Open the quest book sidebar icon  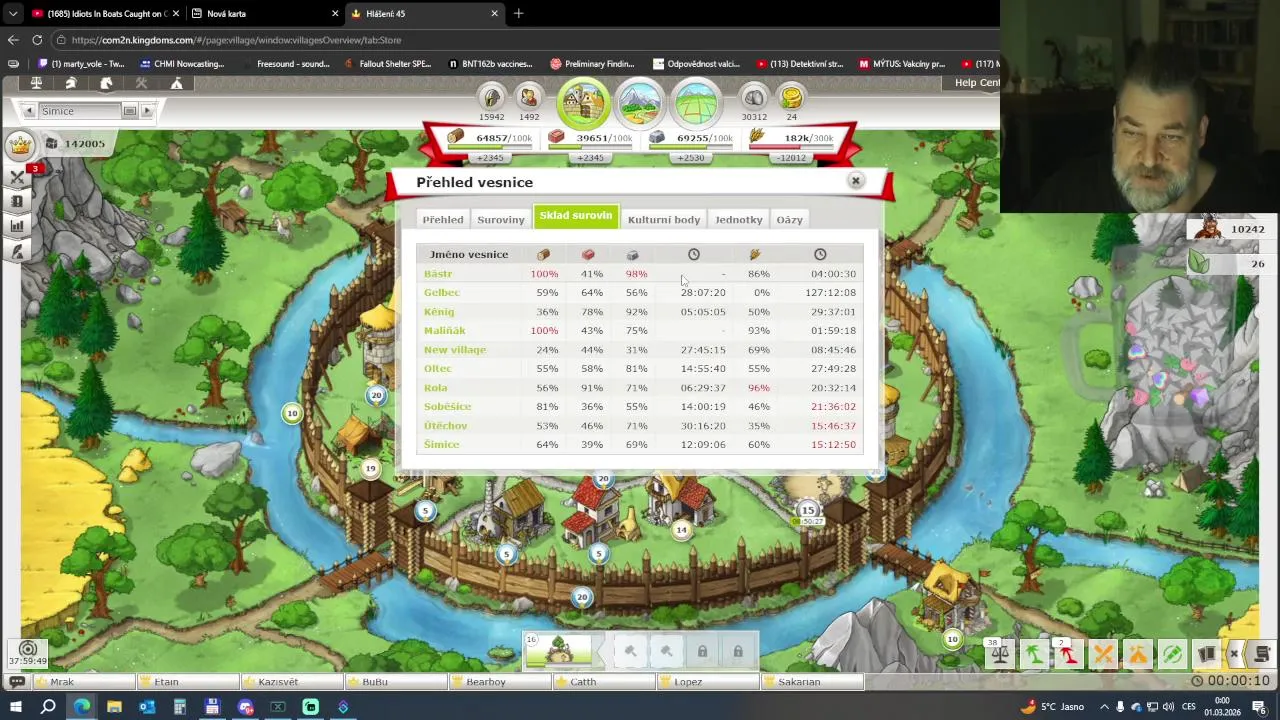pos(17,201)
